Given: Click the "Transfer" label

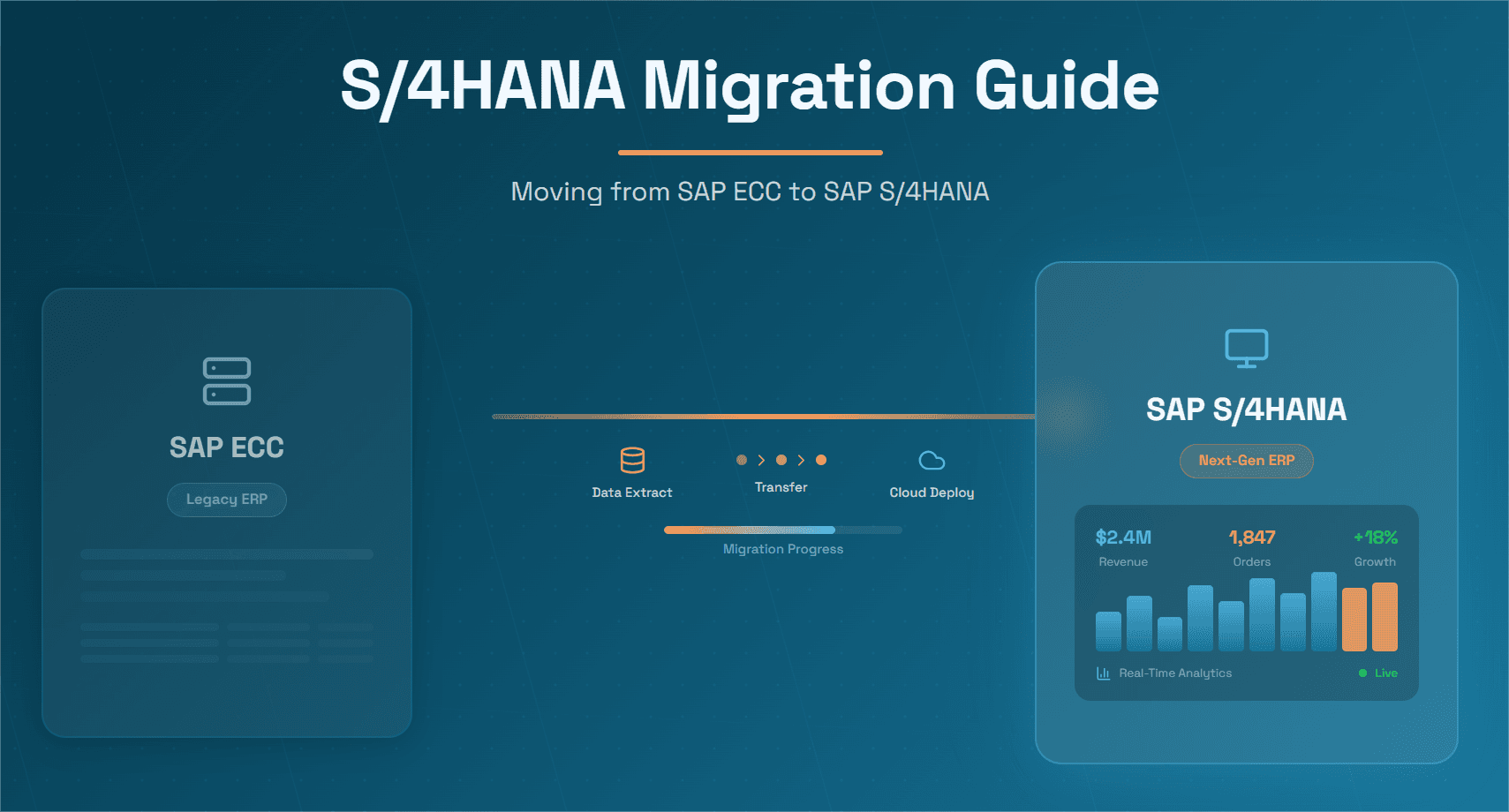Looking at the screenshot, I should coord(781,487).
